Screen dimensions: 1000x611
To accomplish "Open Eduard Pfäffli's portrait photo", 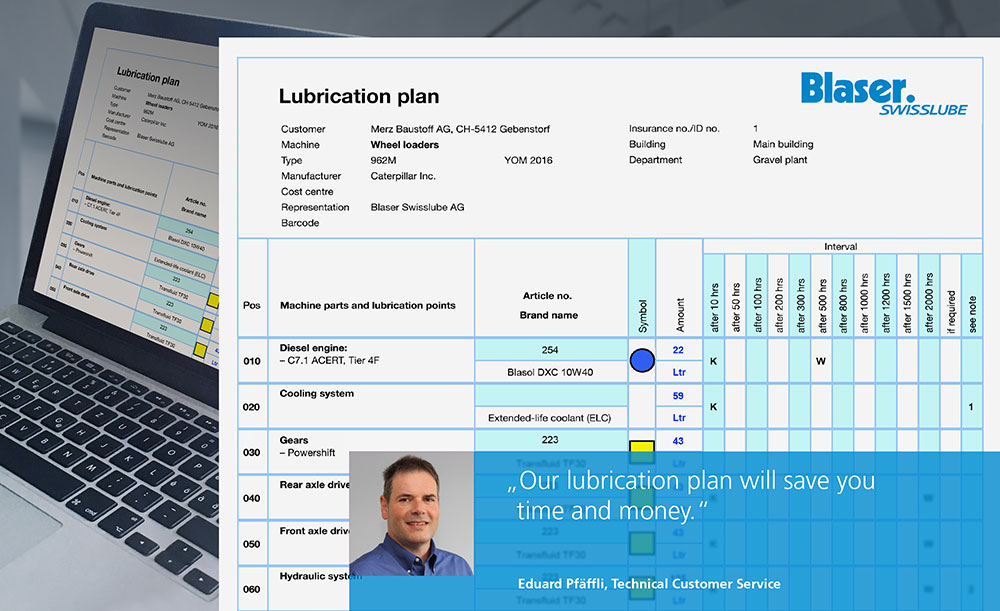I will [x=411, y=514].
